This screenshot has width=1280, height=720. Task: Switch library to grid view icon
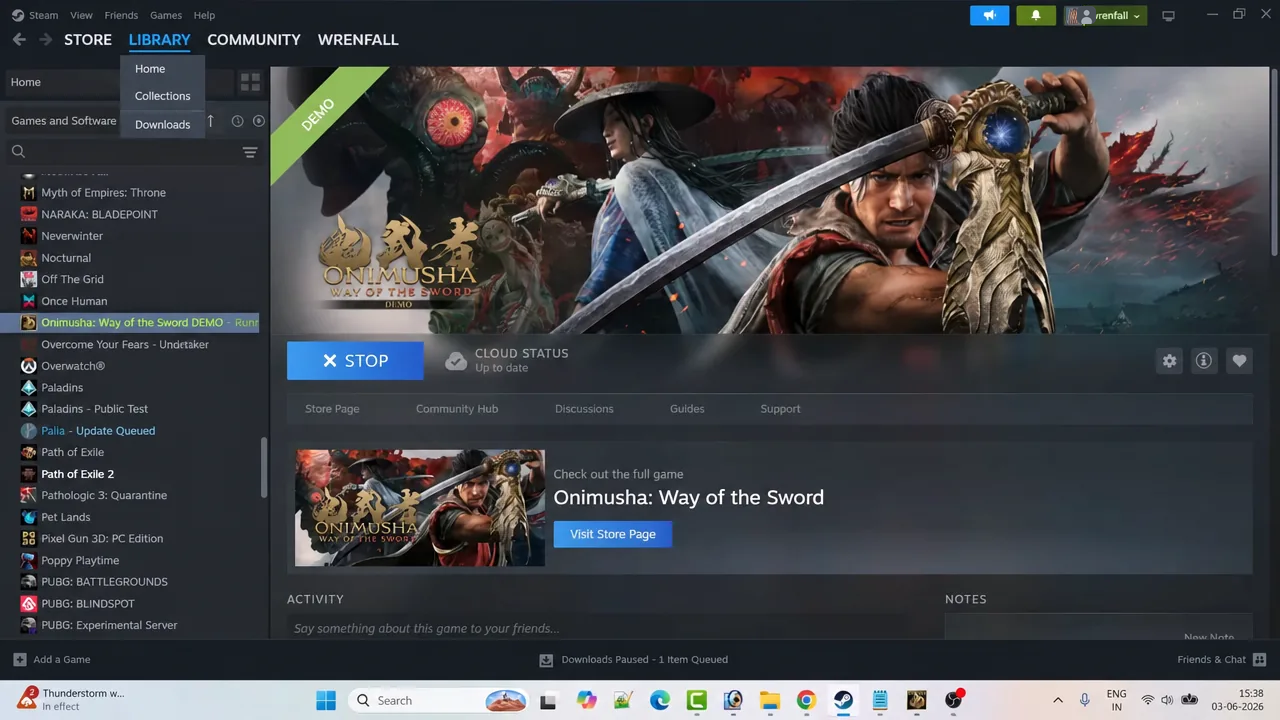[x=250, y=82]
